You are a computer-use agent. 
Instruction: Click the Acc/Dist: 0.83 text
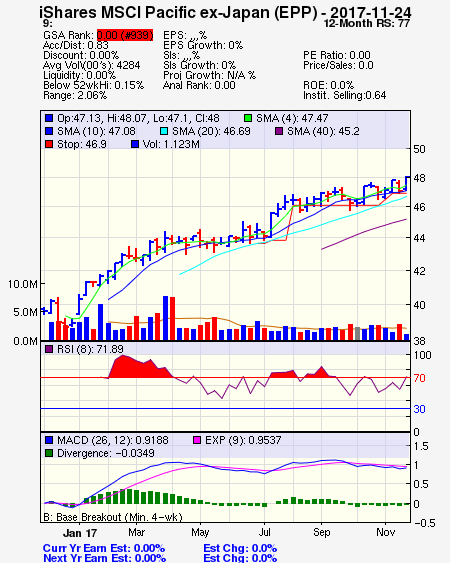(76, 45)
